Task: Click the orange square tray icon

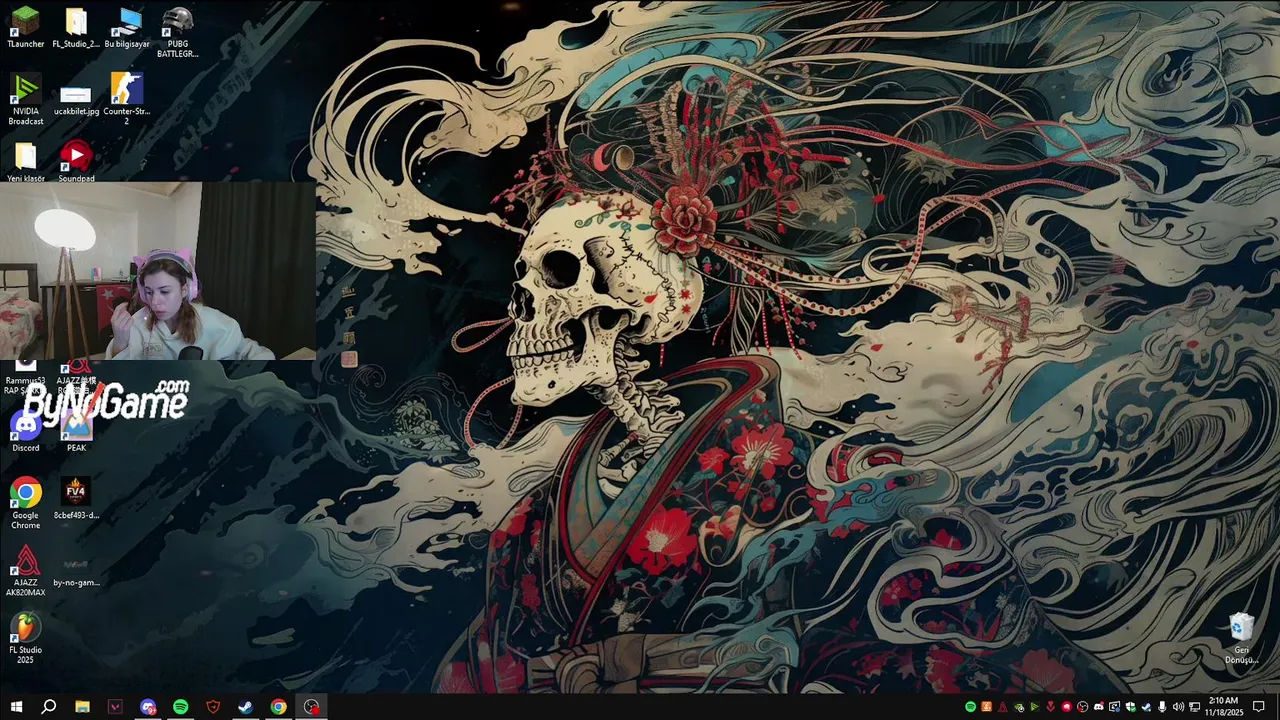Action: [x=986, y=707]
